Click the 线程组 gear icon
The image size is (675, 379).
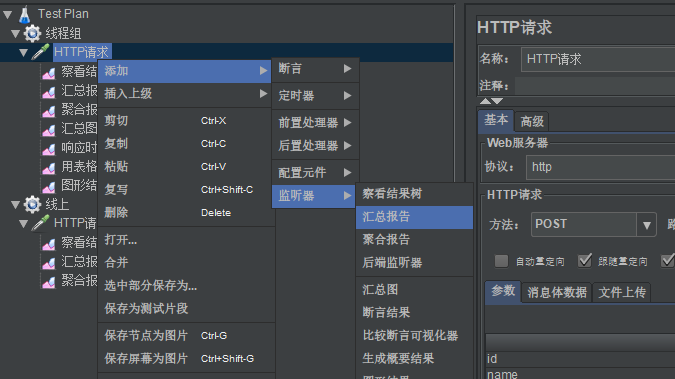pos(32,33)
